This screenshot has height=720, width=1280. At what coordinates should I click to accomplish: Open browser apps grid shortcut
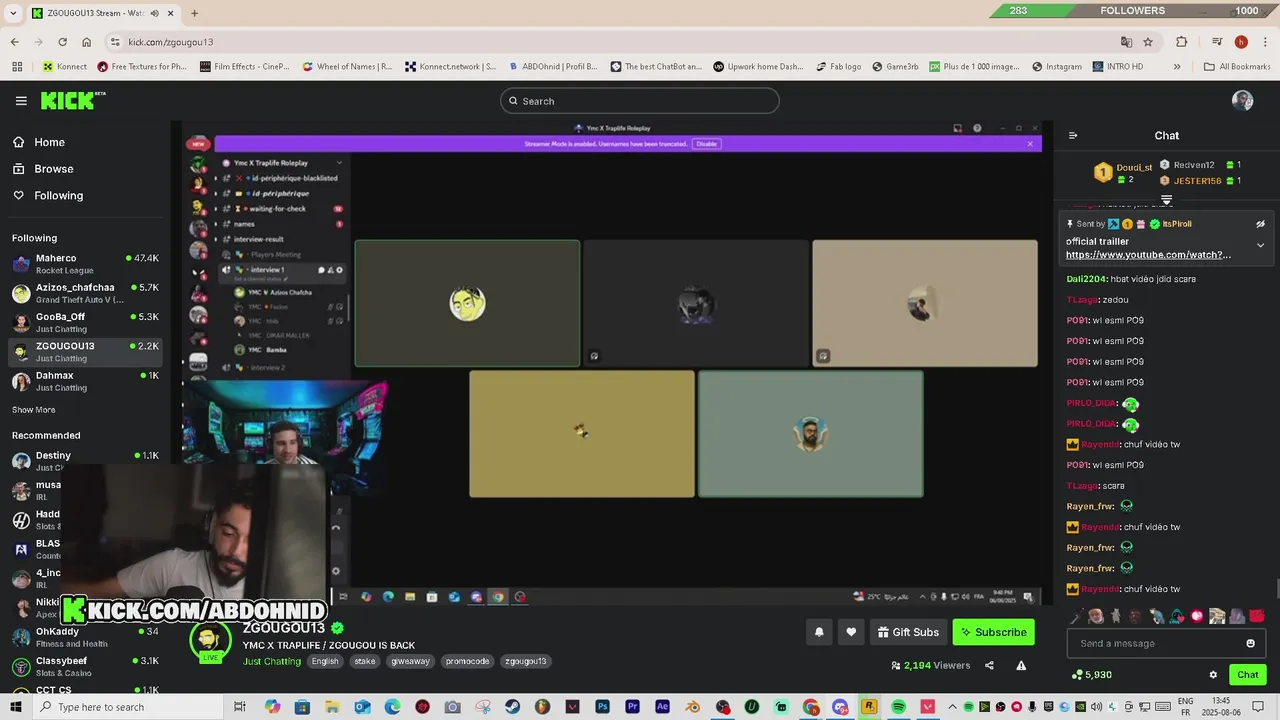(17, 67)
